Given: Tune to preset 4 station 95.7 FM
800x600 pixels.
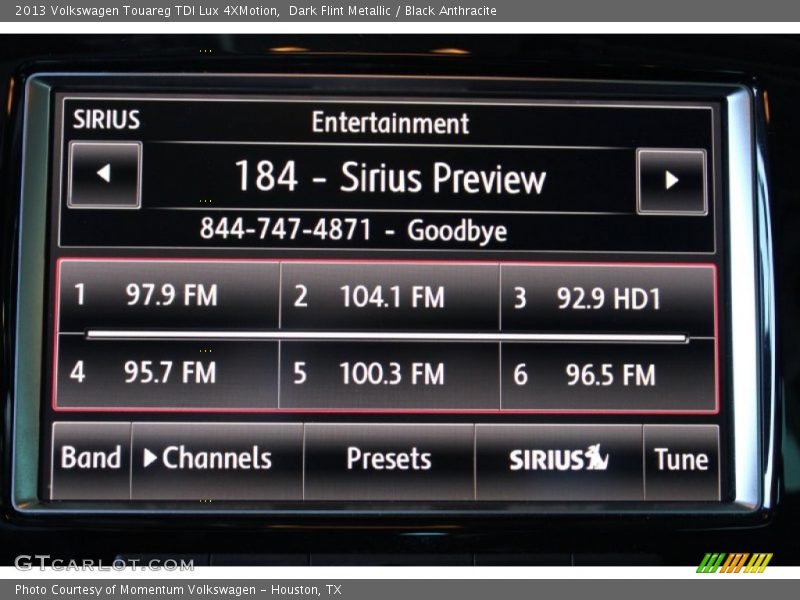Looking at the screenshot, I should pyautogui.click(x=166, y=373).
